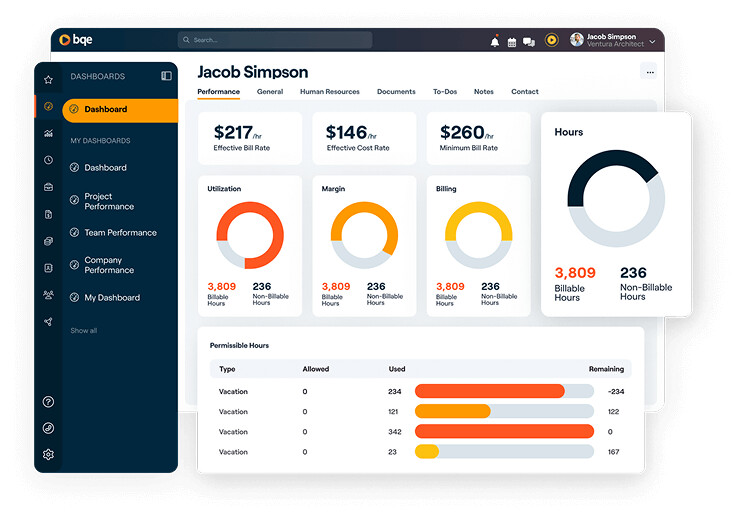Open Company Performance dashboard

click(x=109, y=265)
